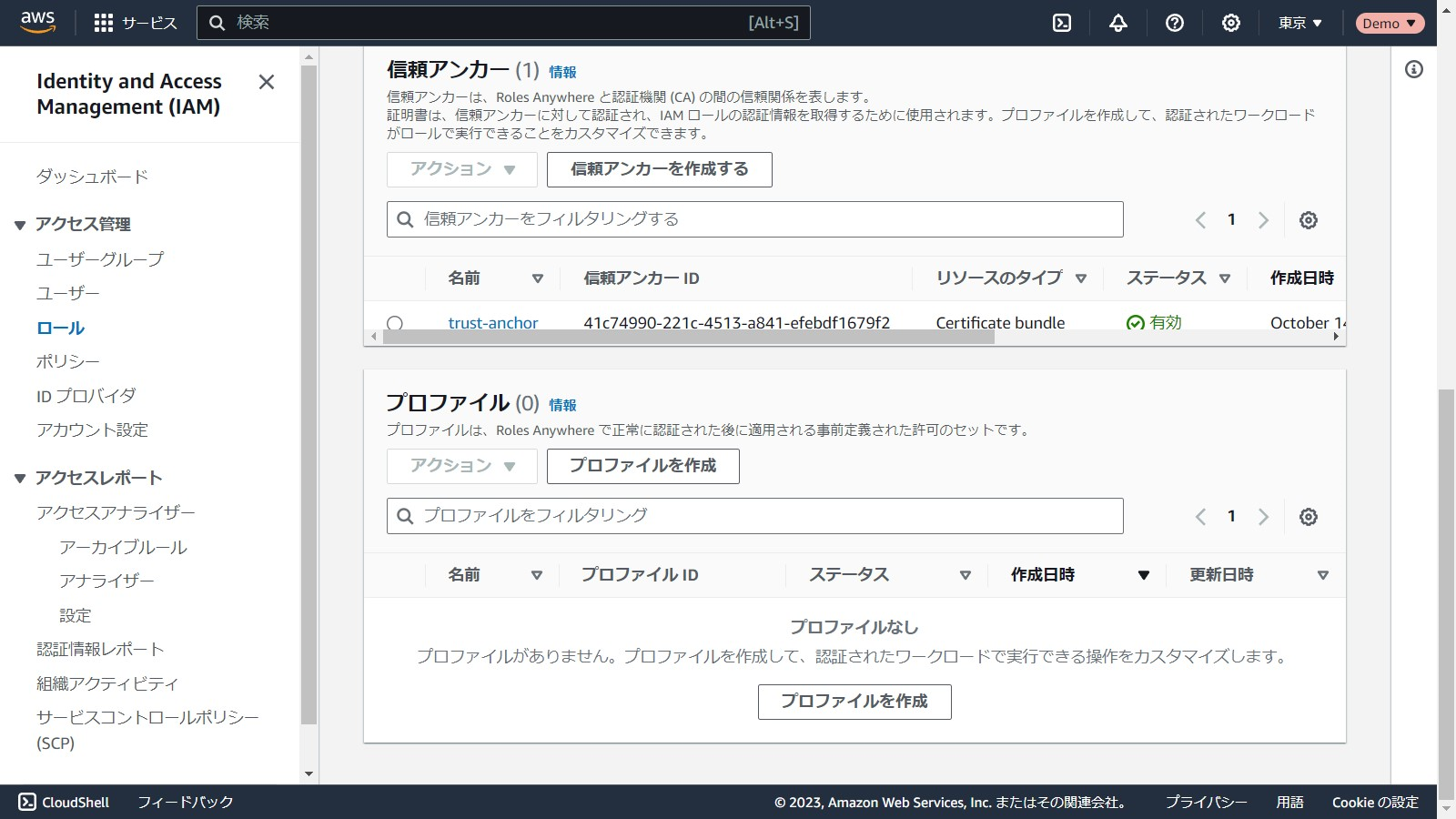
Task: Open the notifications bell
Action: pyautogui.click(x=1118, y=23)
